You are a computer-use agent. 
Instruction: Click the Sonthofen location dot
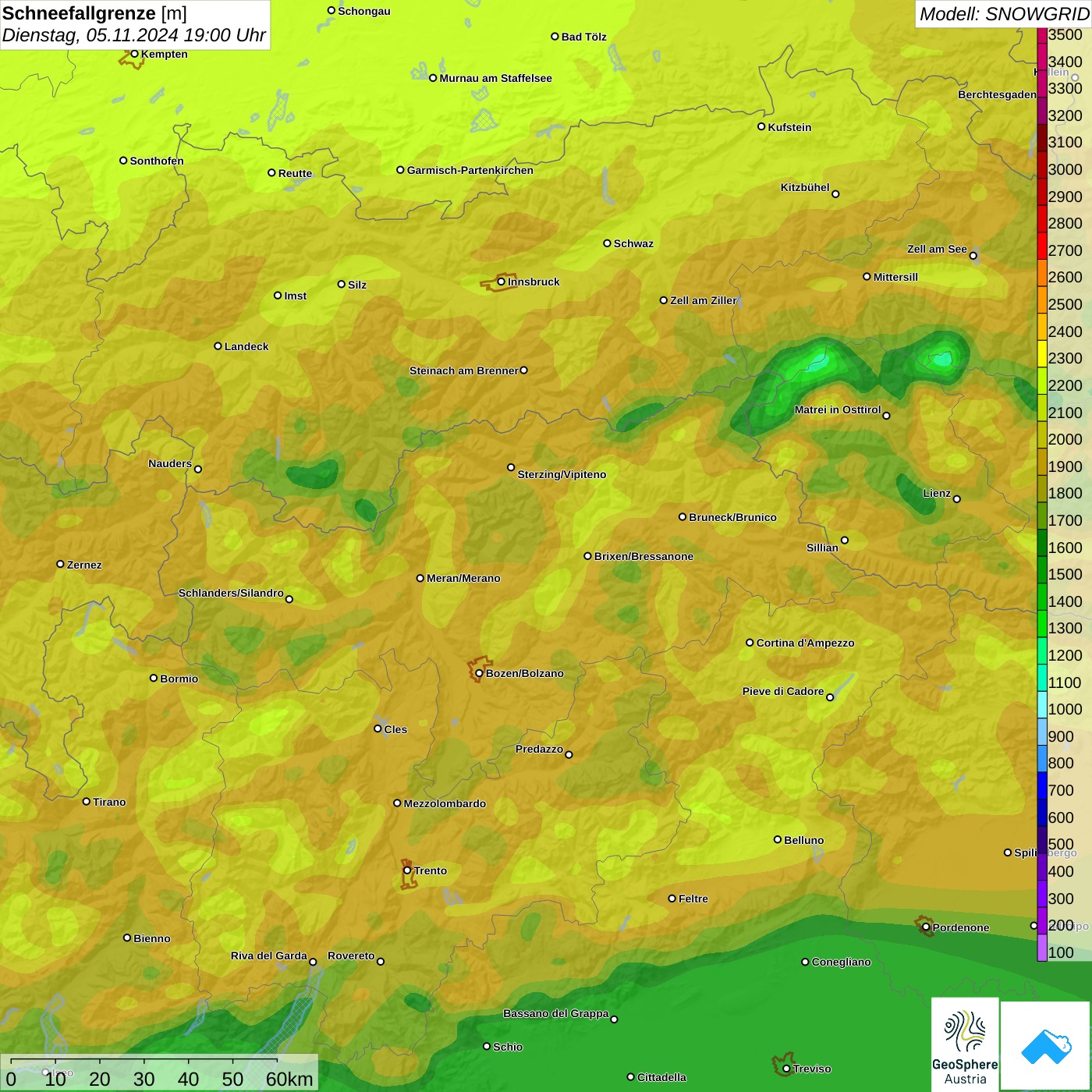tap(123, 161)
